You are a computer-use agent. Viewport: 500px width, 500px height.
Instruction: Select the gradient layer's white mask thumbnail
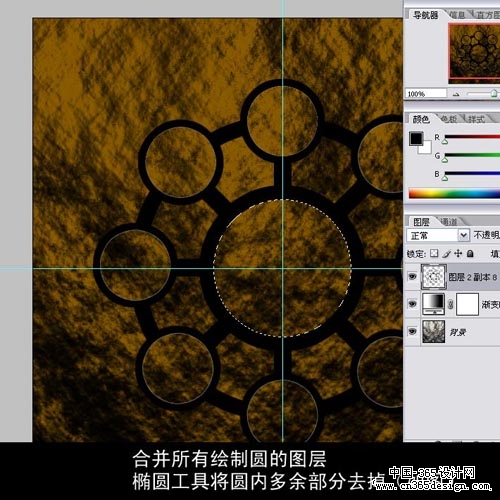tap(467, 304)
